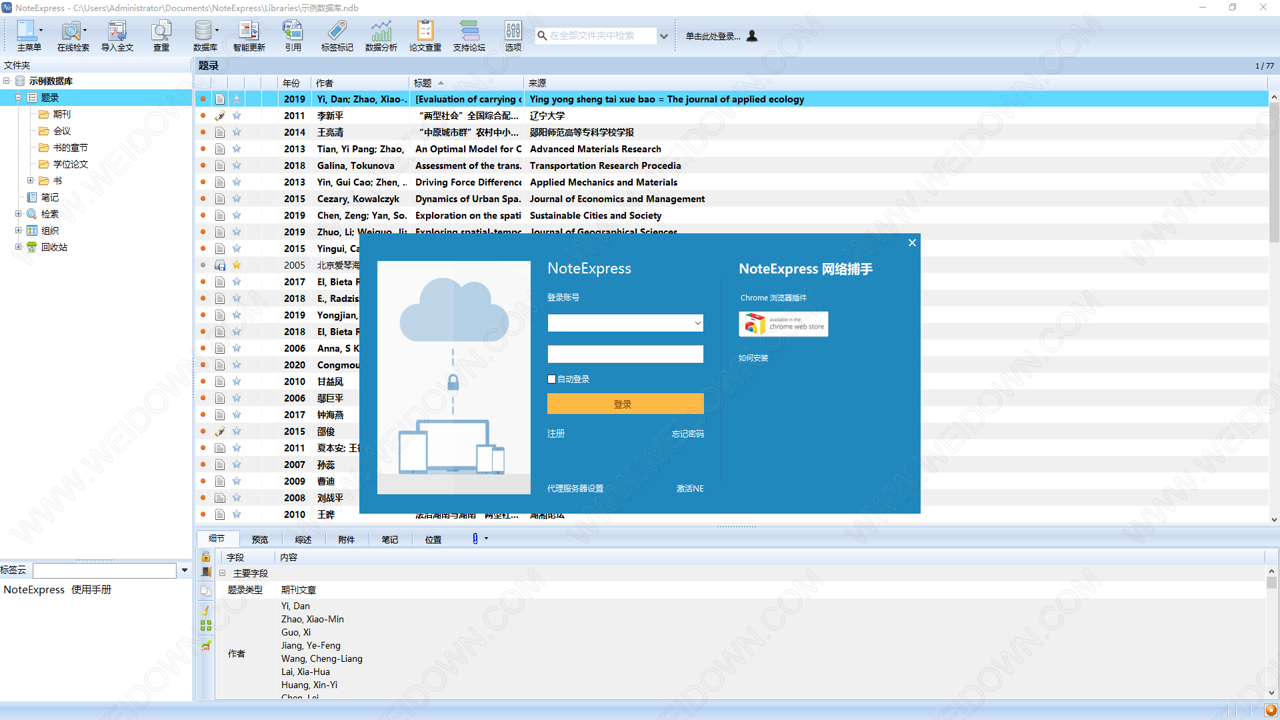Select the 细节 details tab
1280x720 pixels.
[x=217, y=539]
